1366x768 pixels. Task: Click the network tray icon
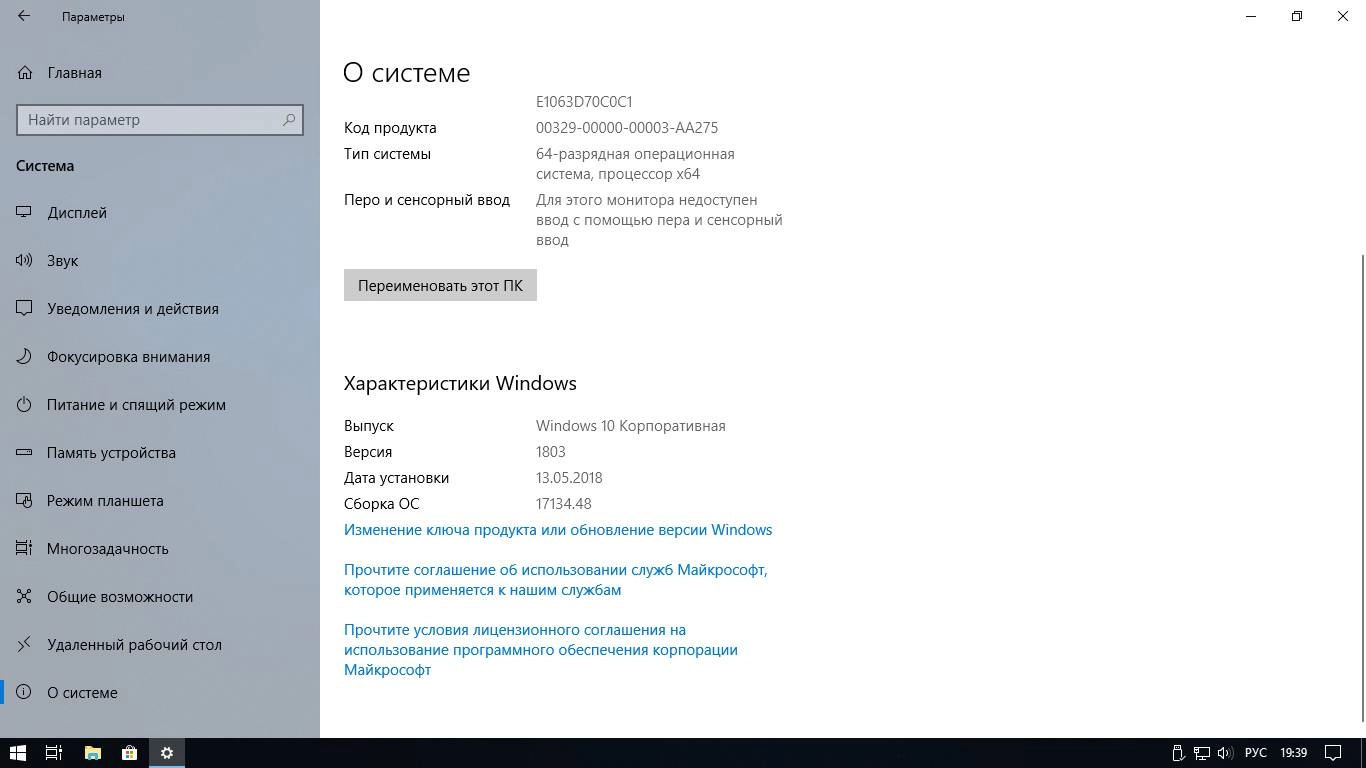pyautogui.click(x=1202, y=753)
